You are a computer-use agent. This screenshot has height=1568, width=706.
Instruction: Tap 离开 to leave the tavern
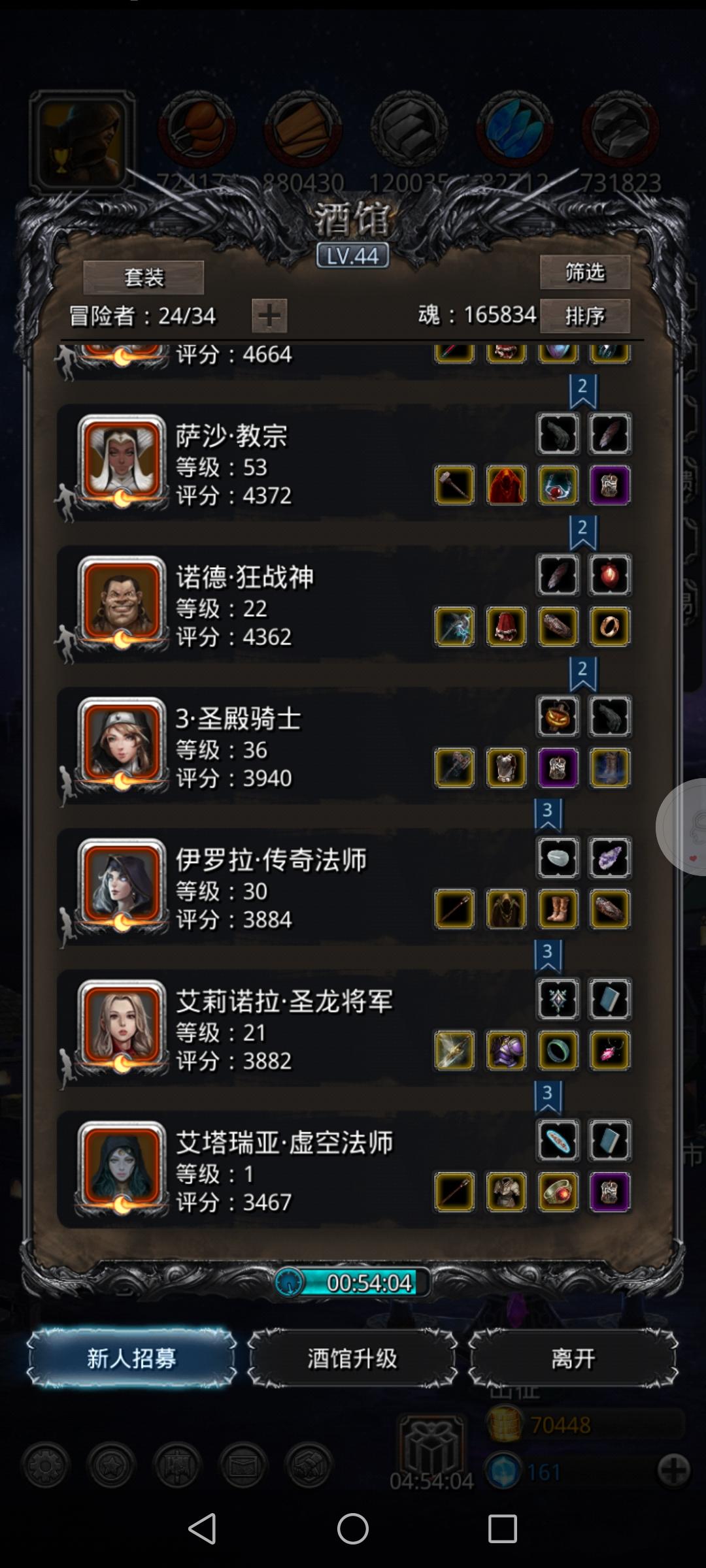point(573,1359)
